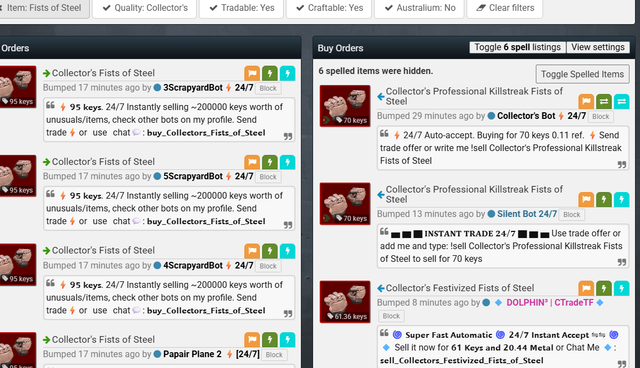
Task: Click 61.36 keys Festivized Fists thumbnail
Action: click(345, 301)
